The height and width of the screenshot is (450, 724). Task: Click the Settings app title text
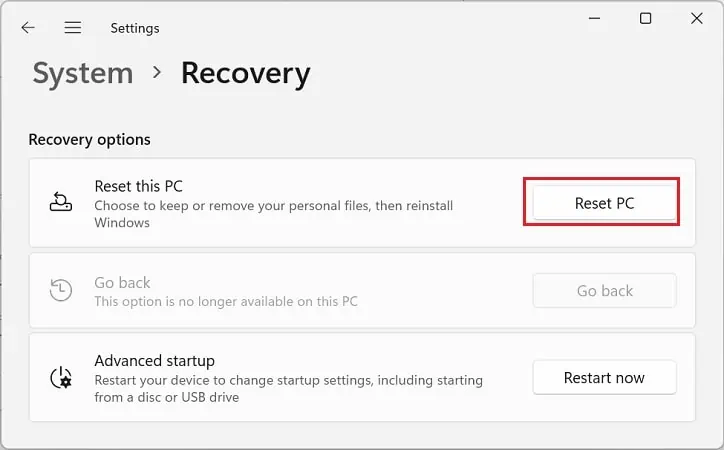(x=134, y=28)
